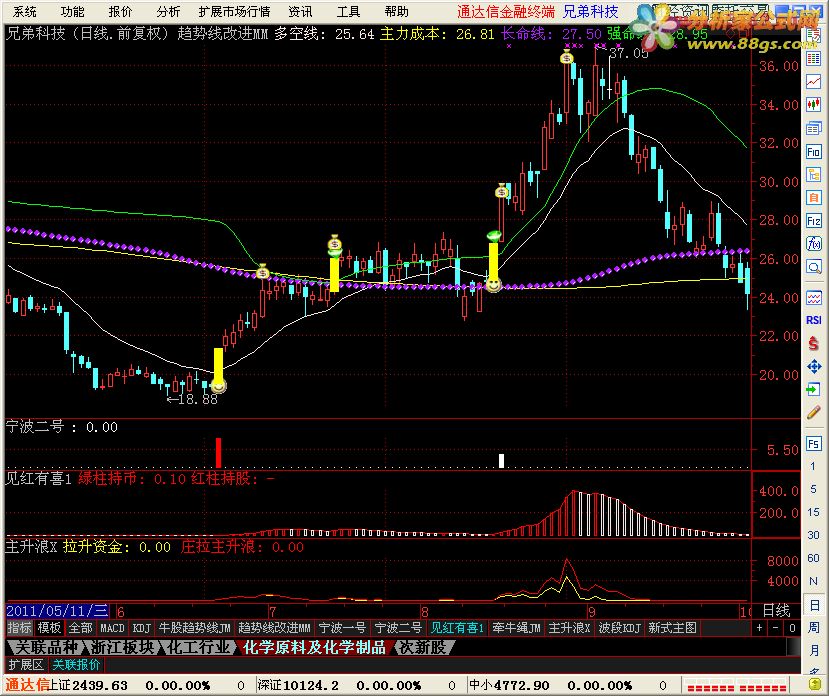829x696 pixels.
Task: Select the N custom period button
Action: coord(813,581)
